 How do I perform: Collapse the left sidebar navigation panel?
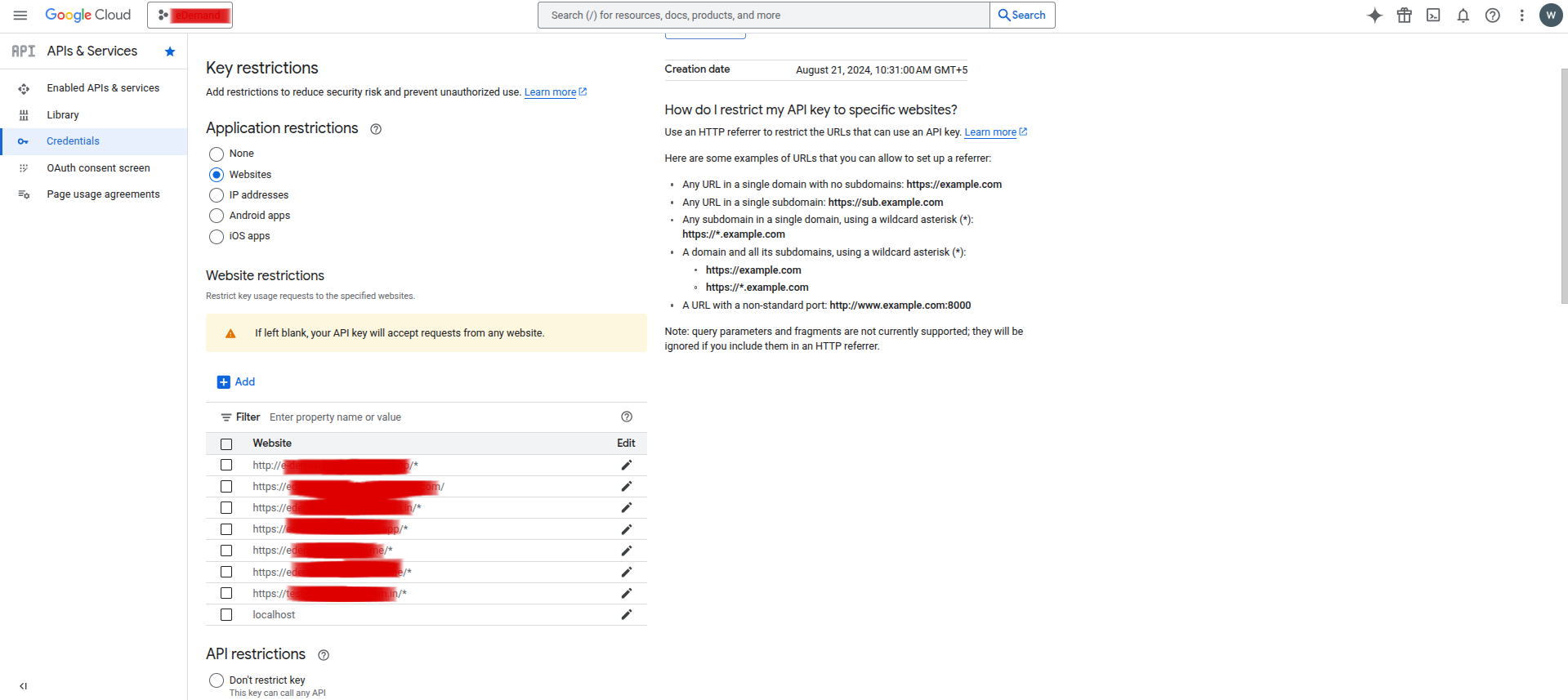point(23,686)
